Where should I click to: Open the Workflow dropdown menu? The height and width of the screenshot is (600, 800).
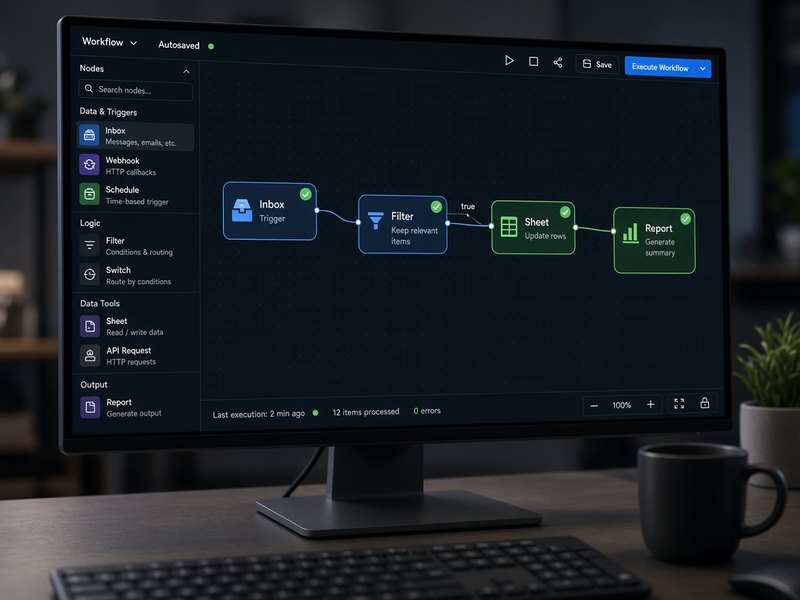(x=109, y=42)
